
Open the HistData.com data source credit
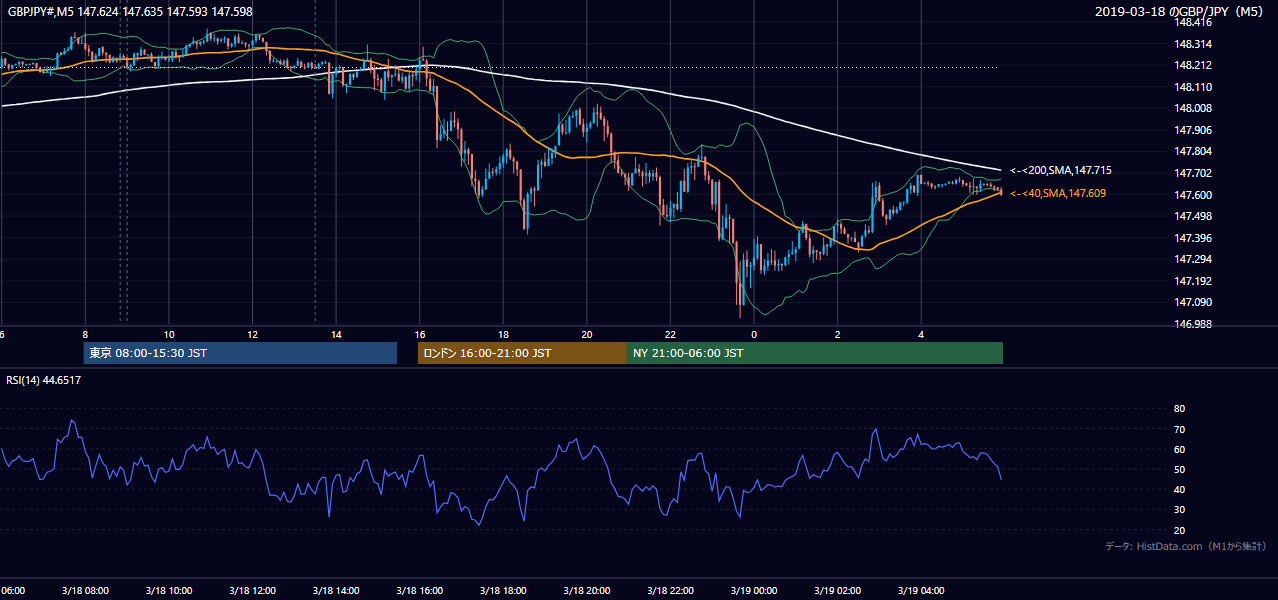point(1185,546)
